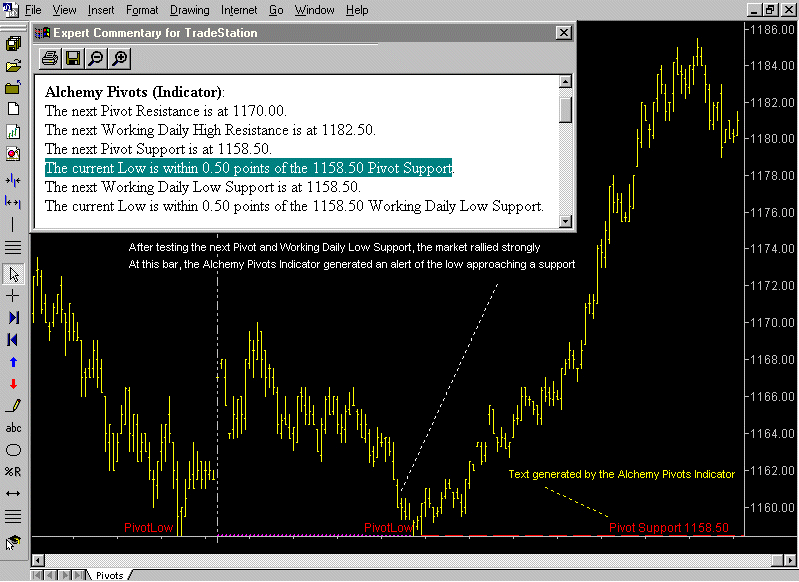Pick the pencil trendline drawing tool
The image size is (799, 582).
pos(13,406)
